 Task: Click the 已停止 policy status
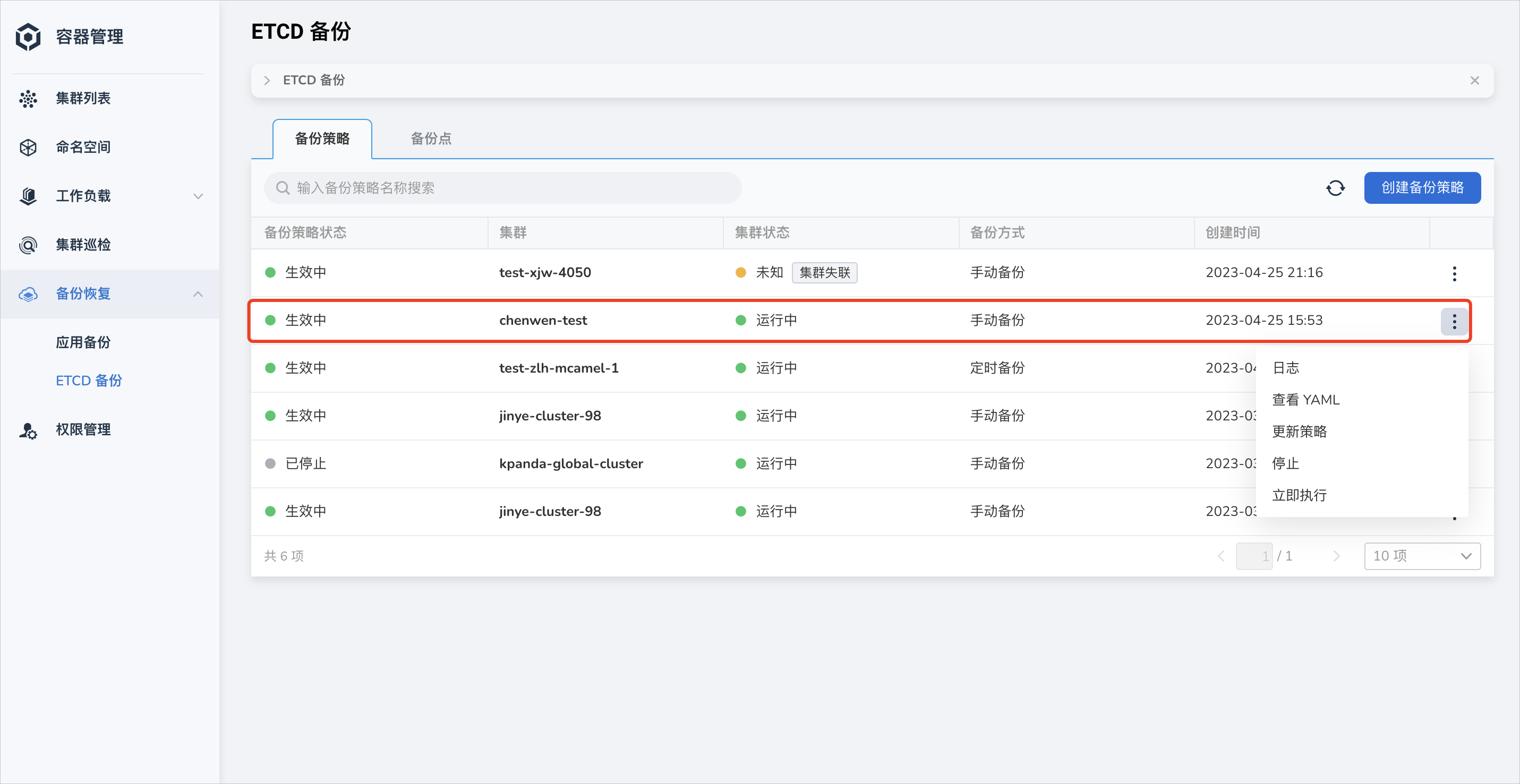point(306,464)
